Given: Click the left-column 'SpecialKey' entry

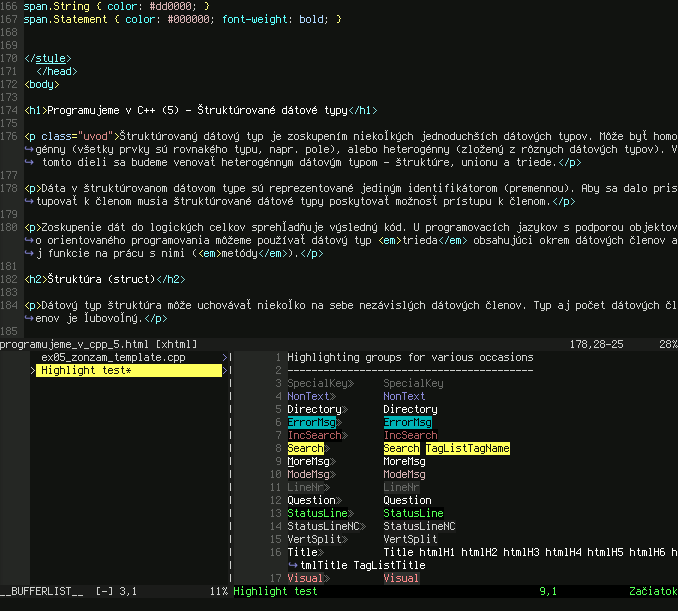Looking at the screenshot, I should (317, 383).
